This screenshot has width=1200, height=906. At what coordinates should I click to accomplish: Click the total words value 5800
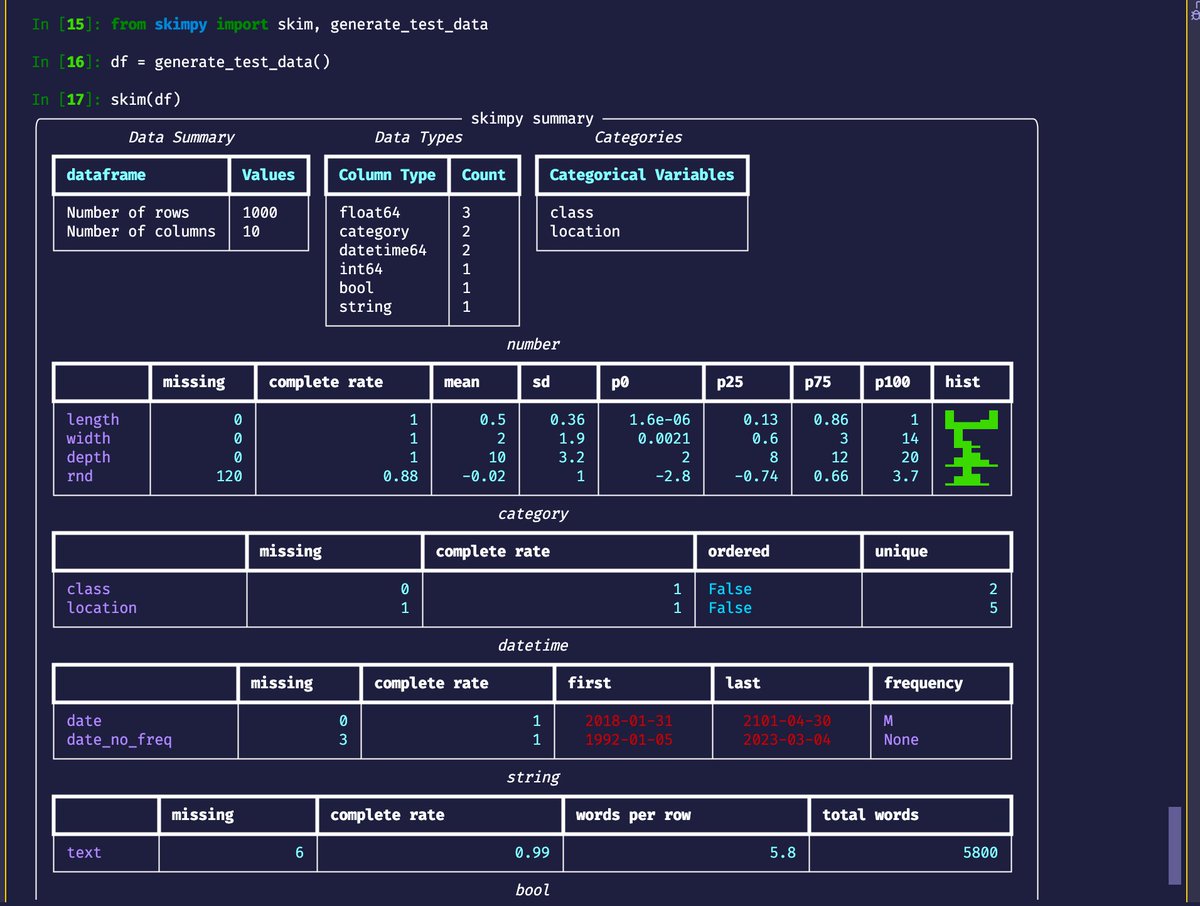pos(979,853)
